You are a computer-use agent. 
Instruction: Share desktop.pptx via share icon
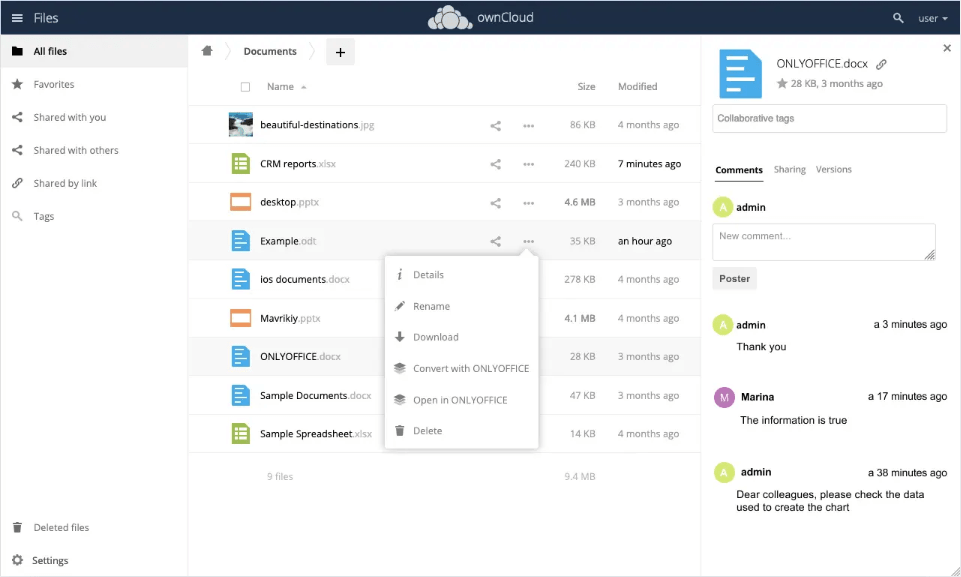(495, 203)
